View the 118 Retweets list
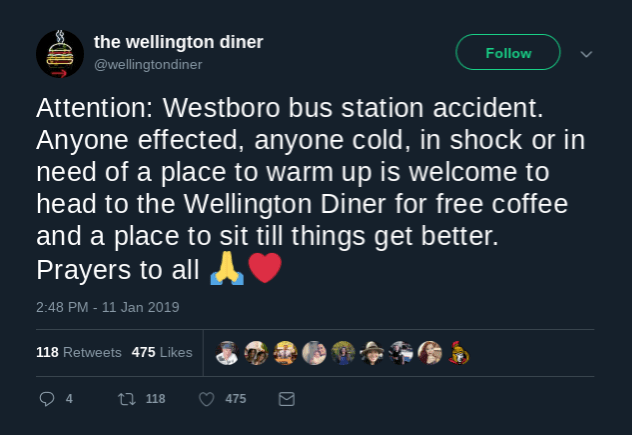The image size is (632, 435). [x=79, y=352]
